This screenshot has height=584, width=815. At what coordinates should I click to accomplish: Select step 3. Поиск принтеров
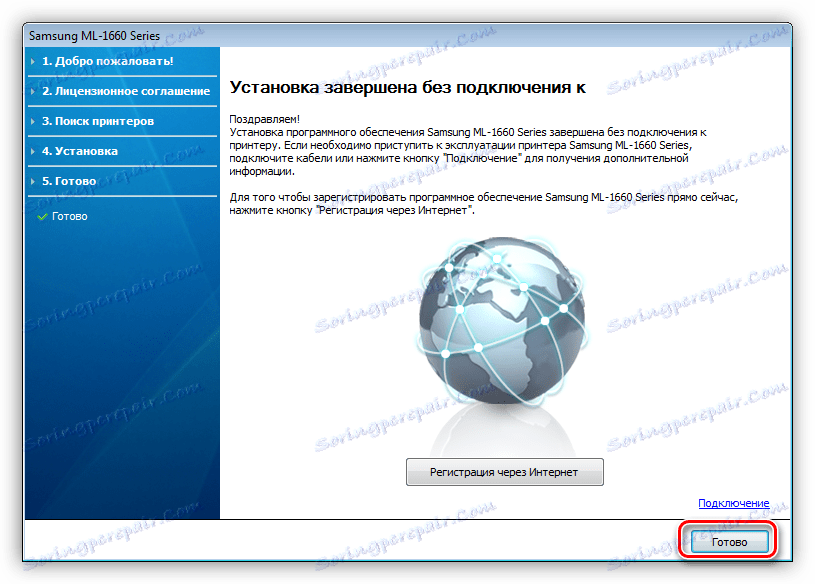click(x=98, y=121)
